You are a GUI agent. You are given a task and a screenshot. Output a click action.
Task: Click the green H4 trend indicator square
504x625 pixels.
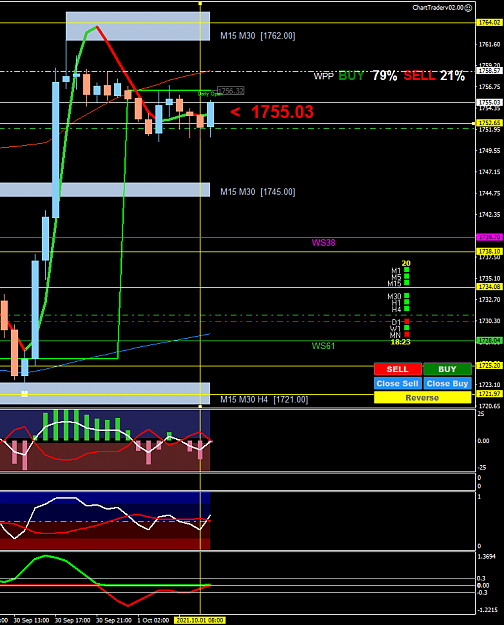[407, 309]
